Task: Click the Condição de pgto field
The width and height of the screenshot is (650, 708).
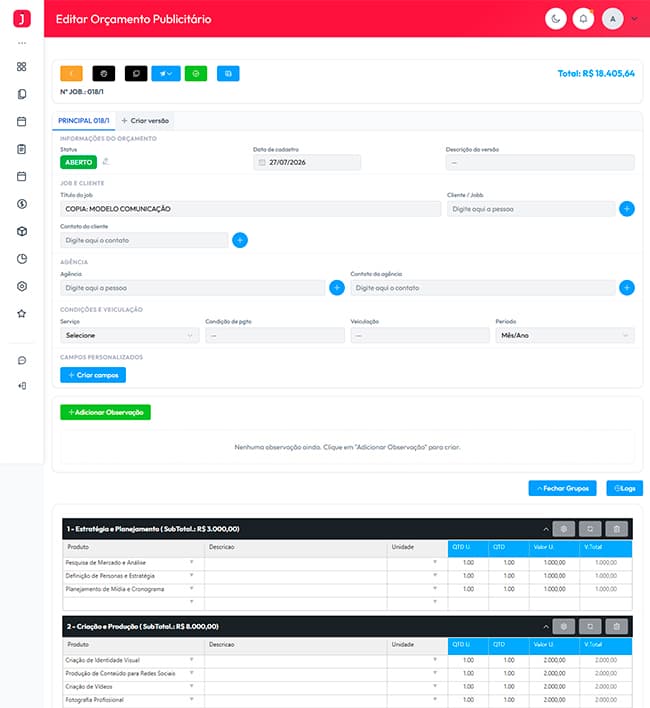Action: (275, 335)
